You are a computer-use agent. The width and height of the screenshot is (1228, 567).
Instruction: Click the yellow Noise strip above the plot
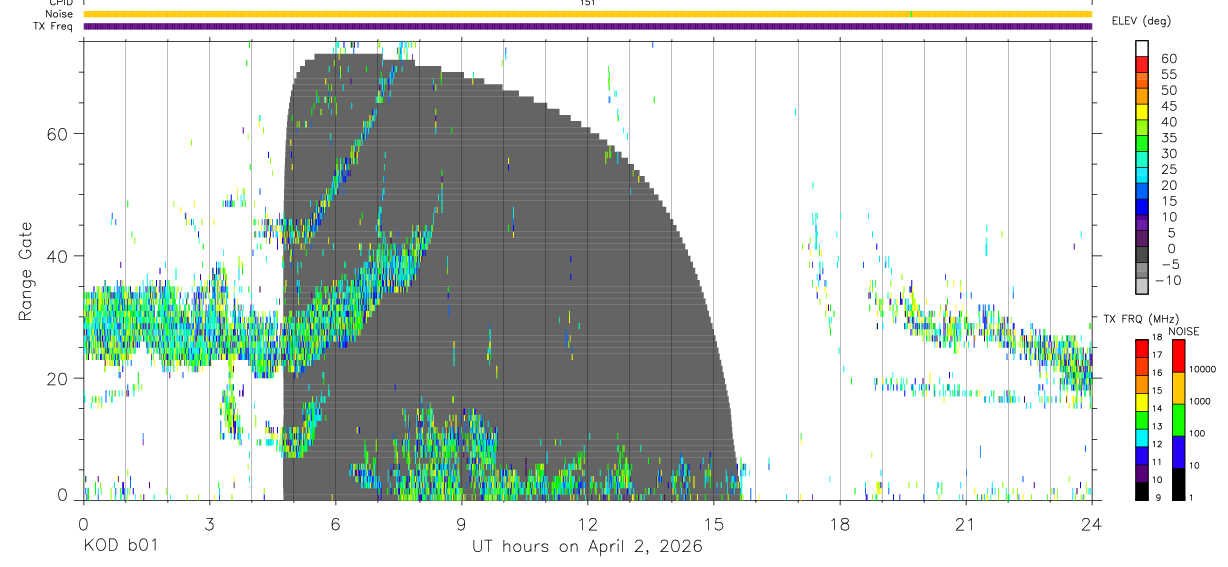(x=587, y=14)
